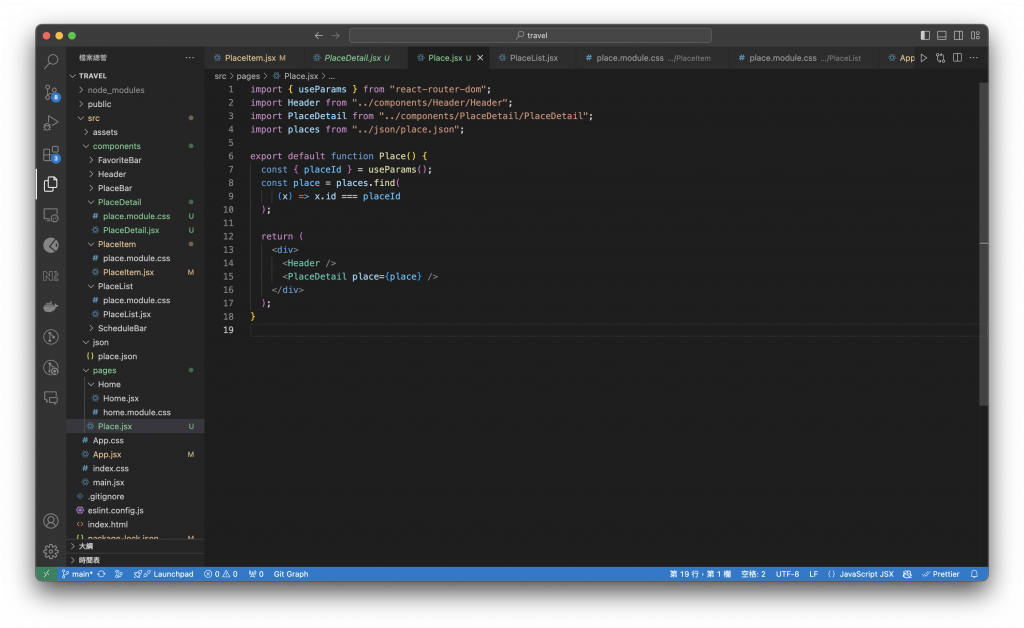This screenshot has height=628, width=1024.
Task: Expand the 大綱 outline section
Action: (135, 546)
